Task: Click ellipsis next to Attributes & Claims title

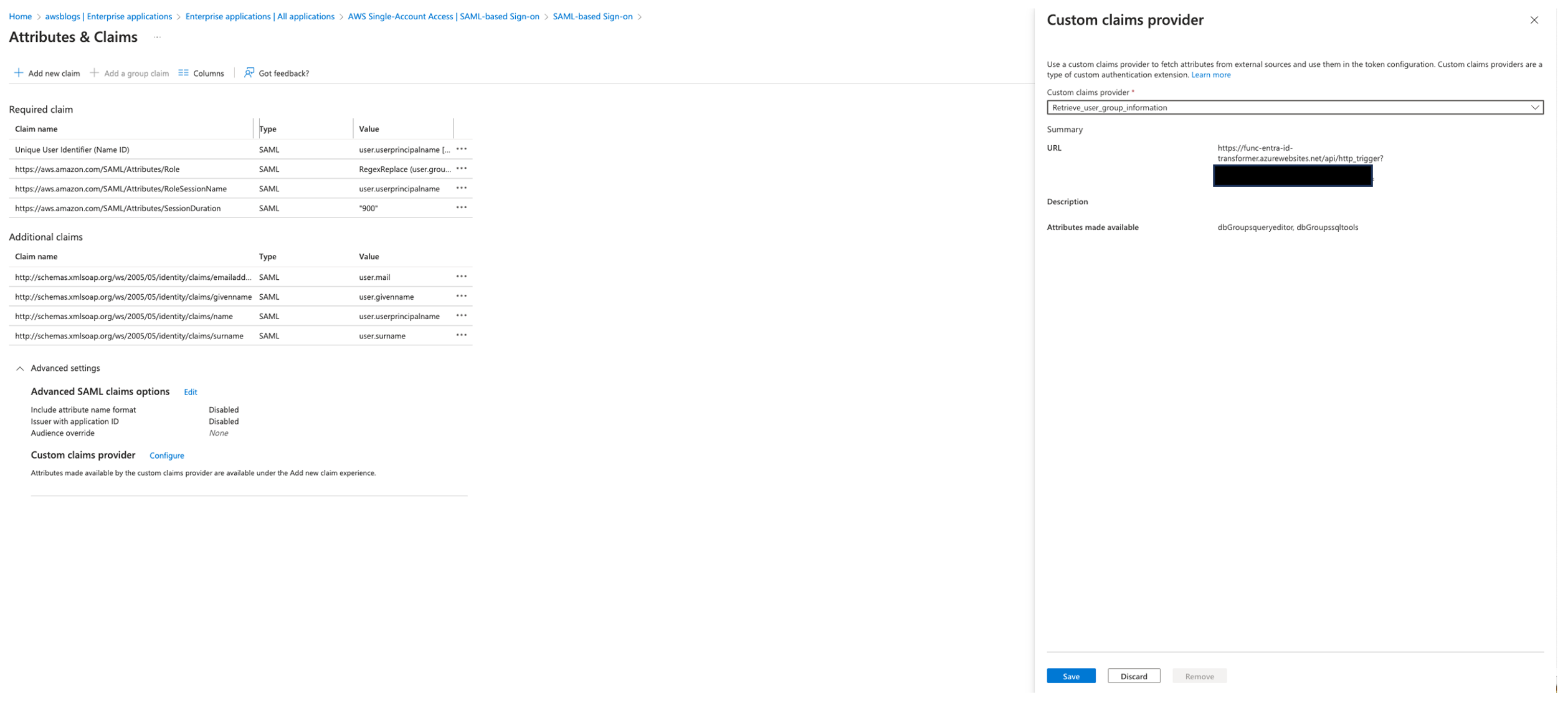Action: click(157, 37)
